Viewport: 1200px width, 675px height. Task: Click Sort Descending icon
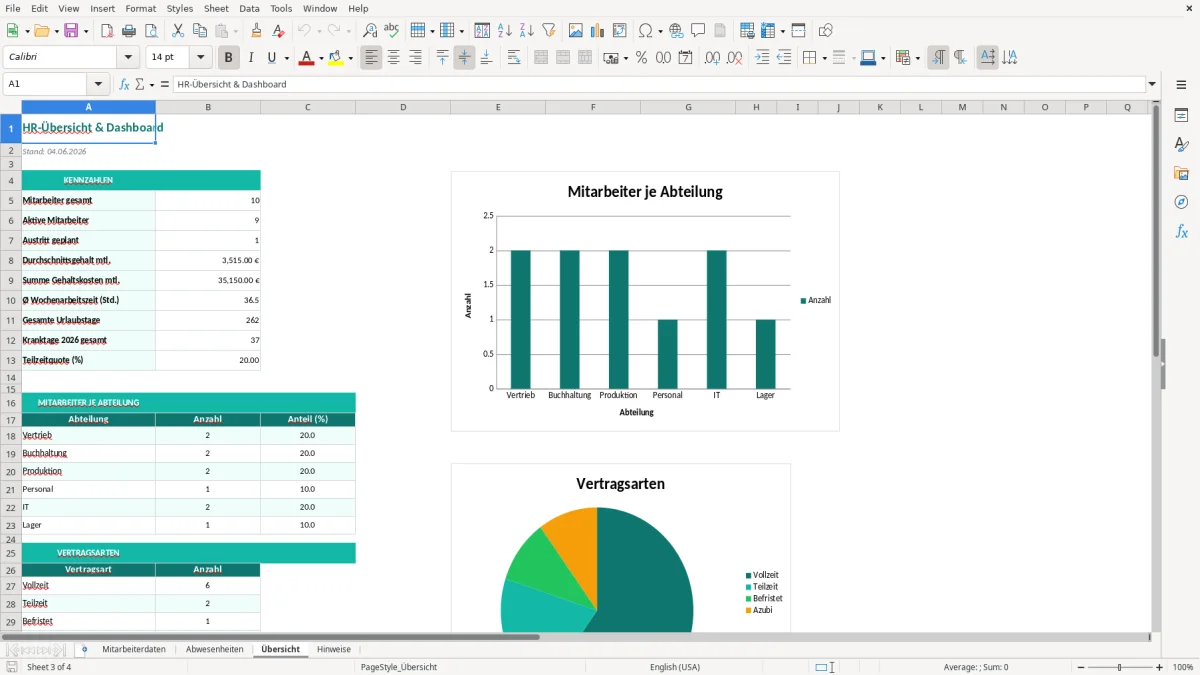point(527,31)
